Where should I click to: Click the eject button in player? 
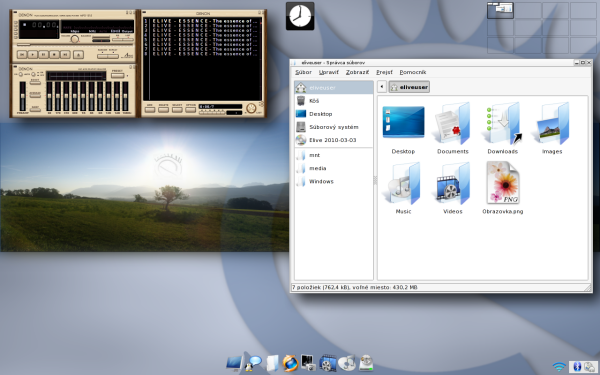click(x=78, y=54)
